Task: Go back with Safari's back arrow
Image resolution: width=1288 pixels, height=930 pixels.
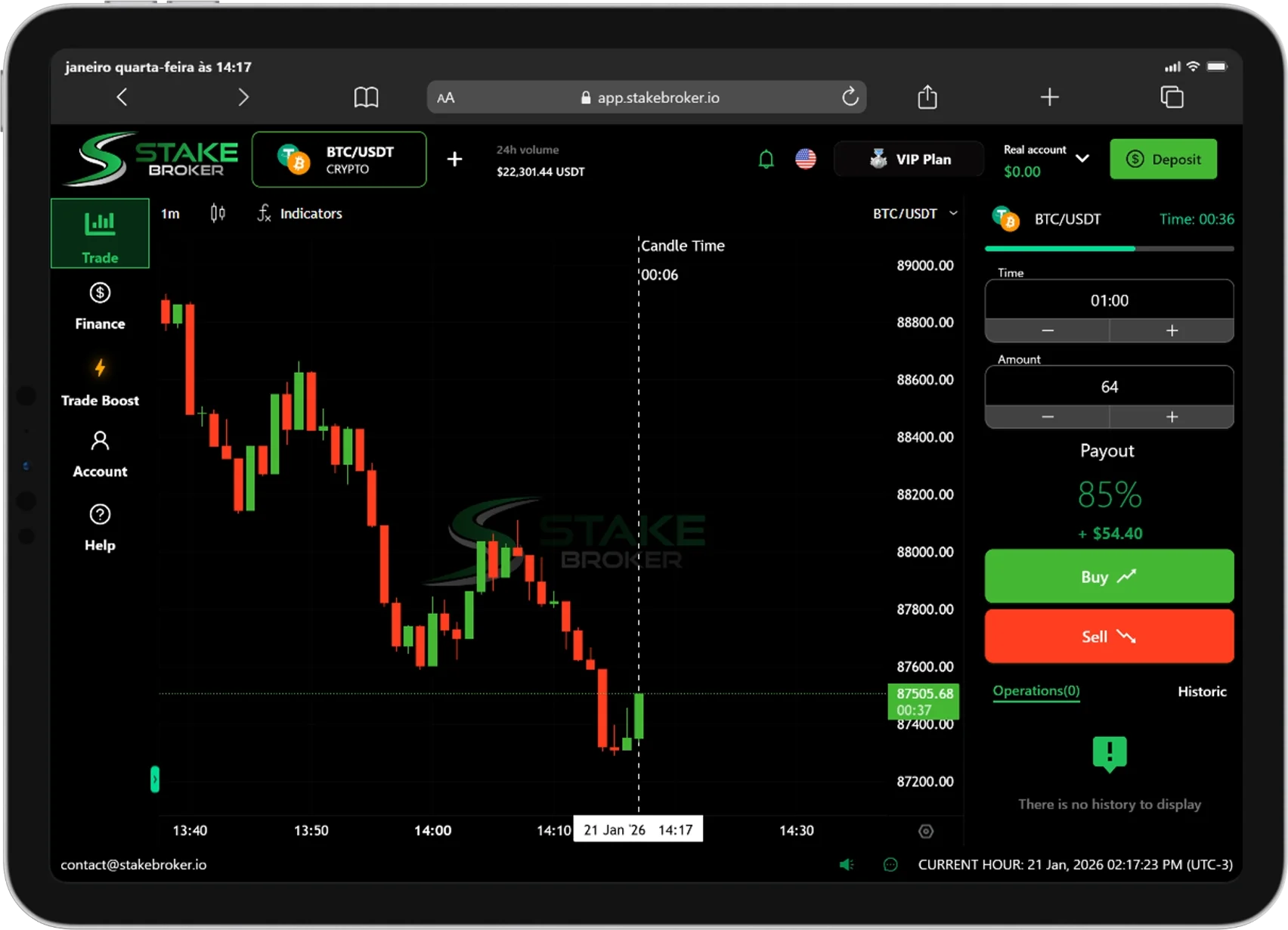Action: click(x=122, y=97)
